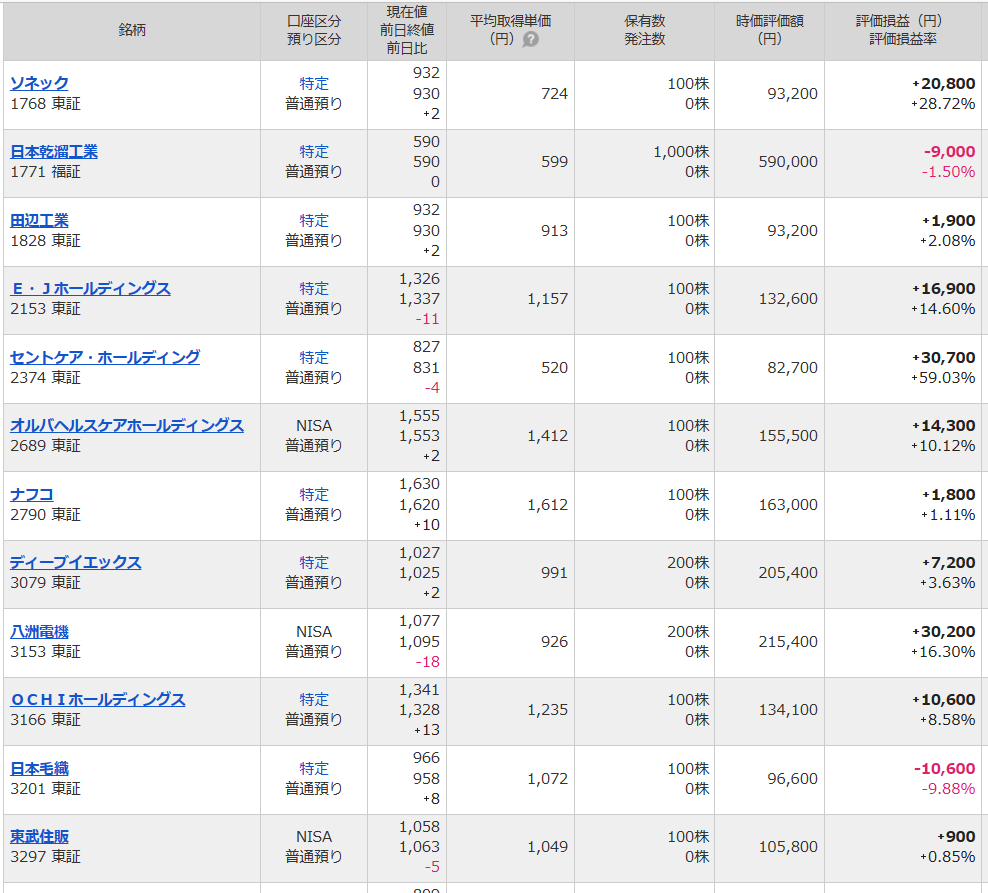Click NISA in the オルバヘルスケアホールディングス row
This screenshot has height=893, width=988.
click(x=314, y=426)
